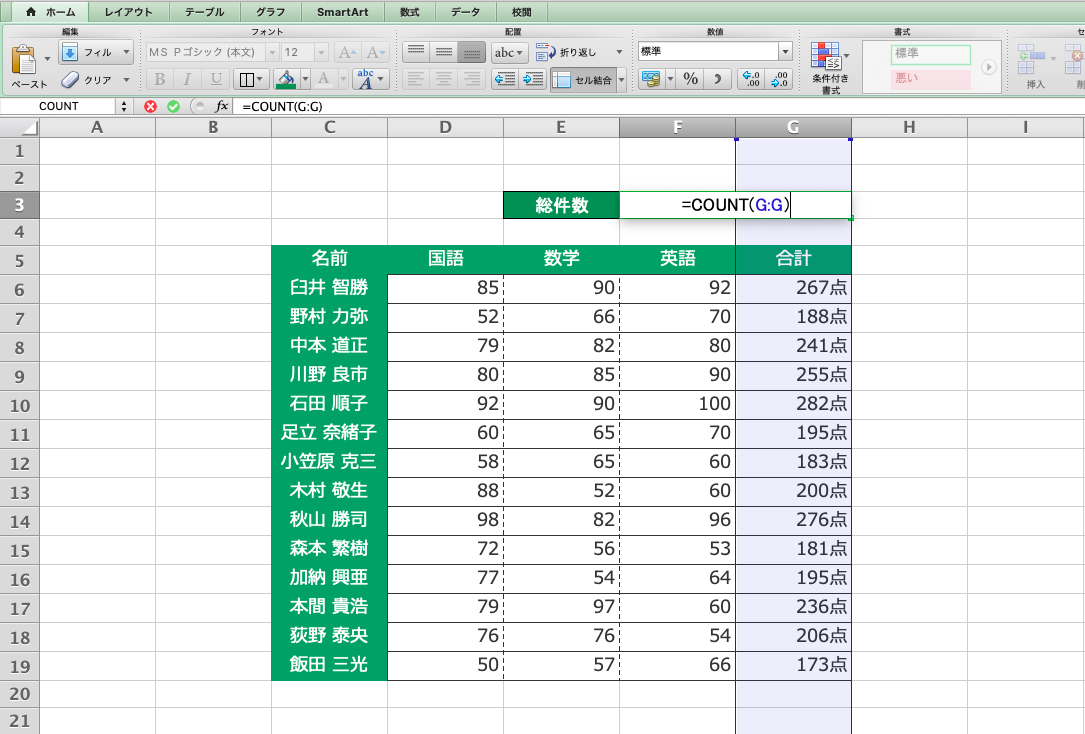Open the phonetic abc A text menu

(x=370, y=80)
